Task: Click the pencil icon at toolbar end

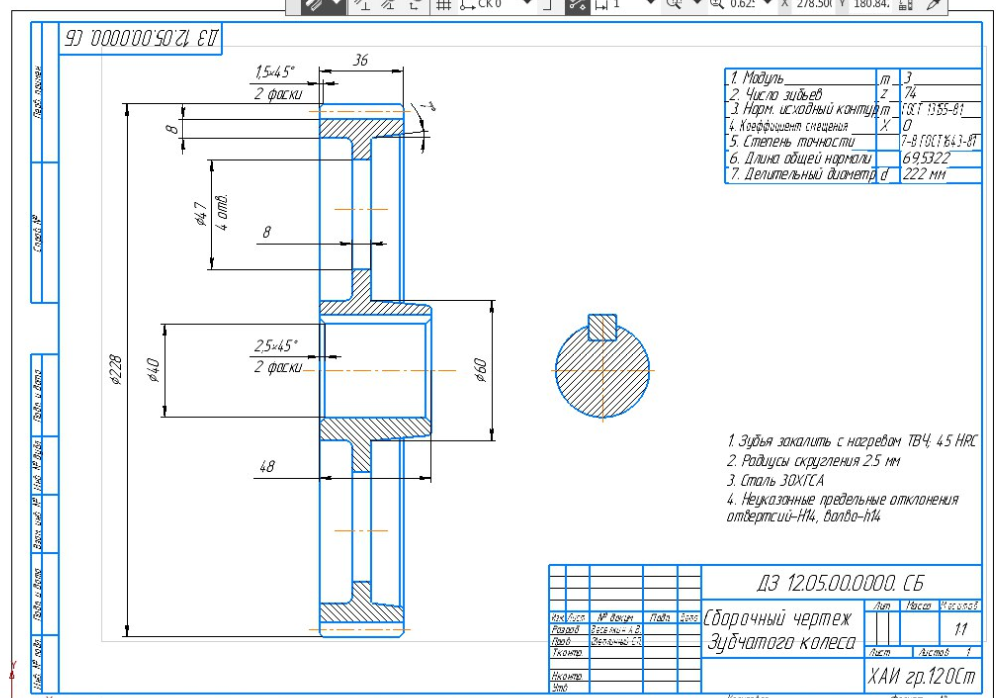Action: click(x=933, y=4)
